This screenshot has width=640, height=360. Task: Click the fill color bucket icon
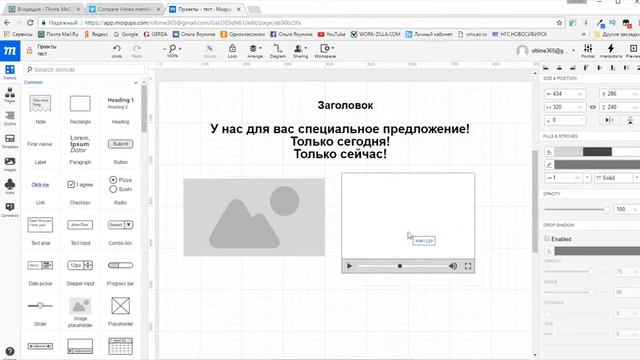click(x=549, y=152)
